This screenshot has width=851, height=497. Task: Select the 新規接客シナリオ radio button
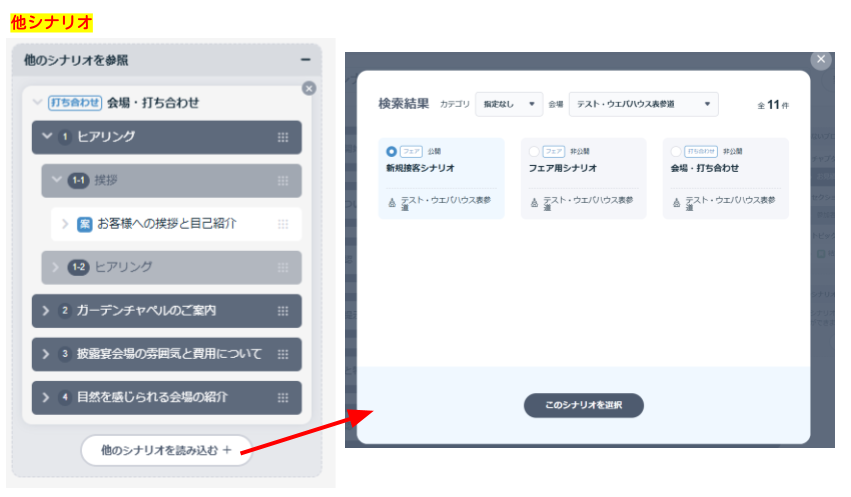(391, 152)
